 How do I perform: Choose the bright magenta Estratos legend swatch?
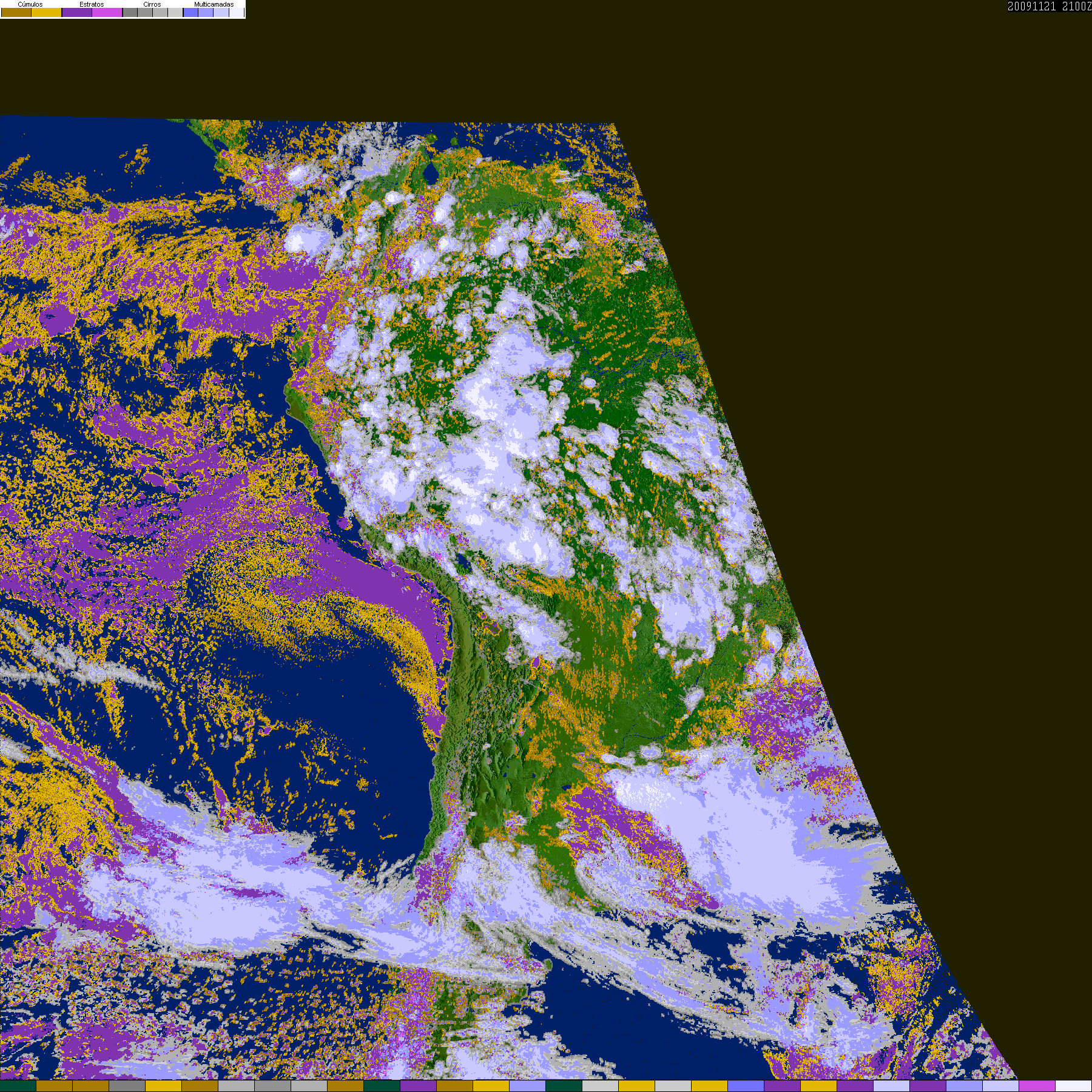click(107, 12)
